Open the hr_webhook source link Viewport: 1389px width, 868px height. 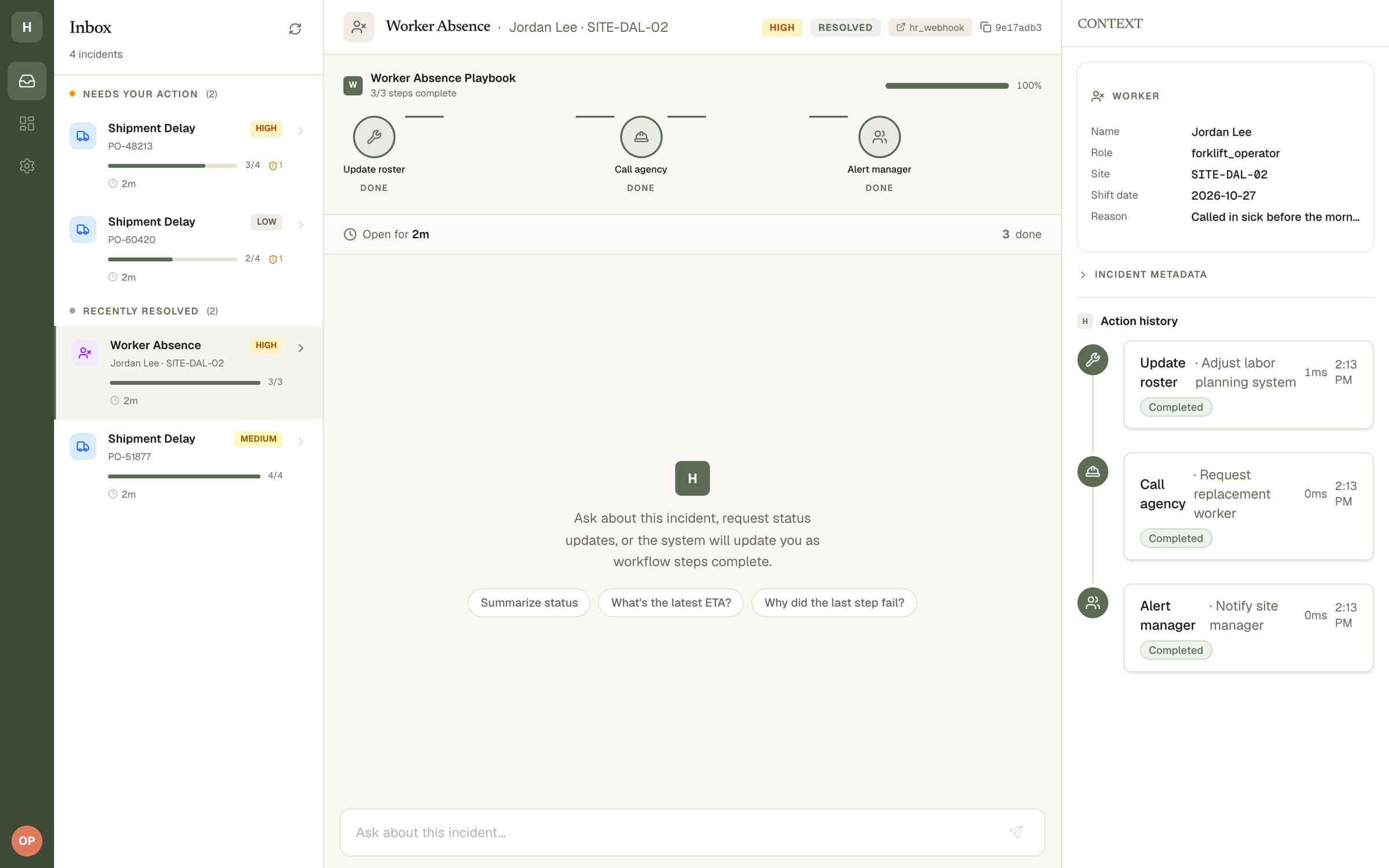tap(930, 28)
